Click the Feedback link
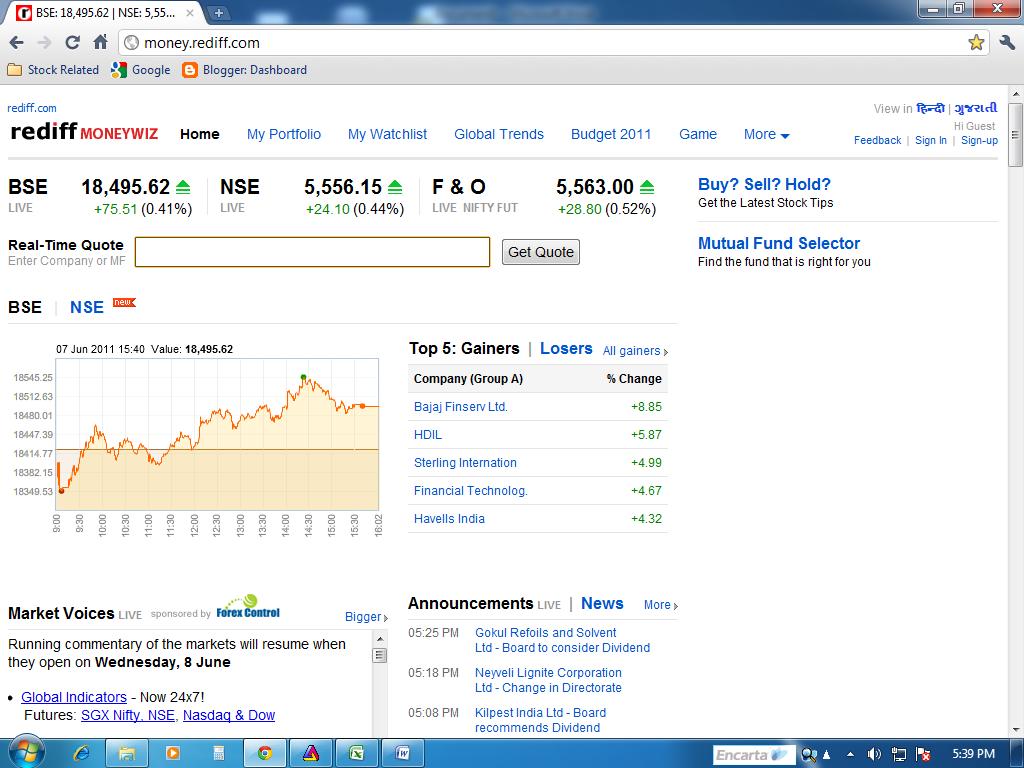This screenshot has width=1024, height=768. (x=877, y=140)
